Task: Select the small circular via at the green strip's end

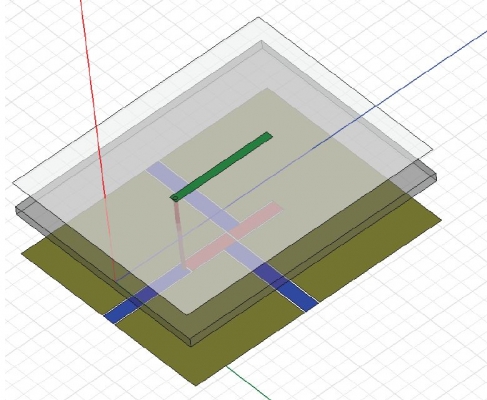Action: tap(174, 199)
